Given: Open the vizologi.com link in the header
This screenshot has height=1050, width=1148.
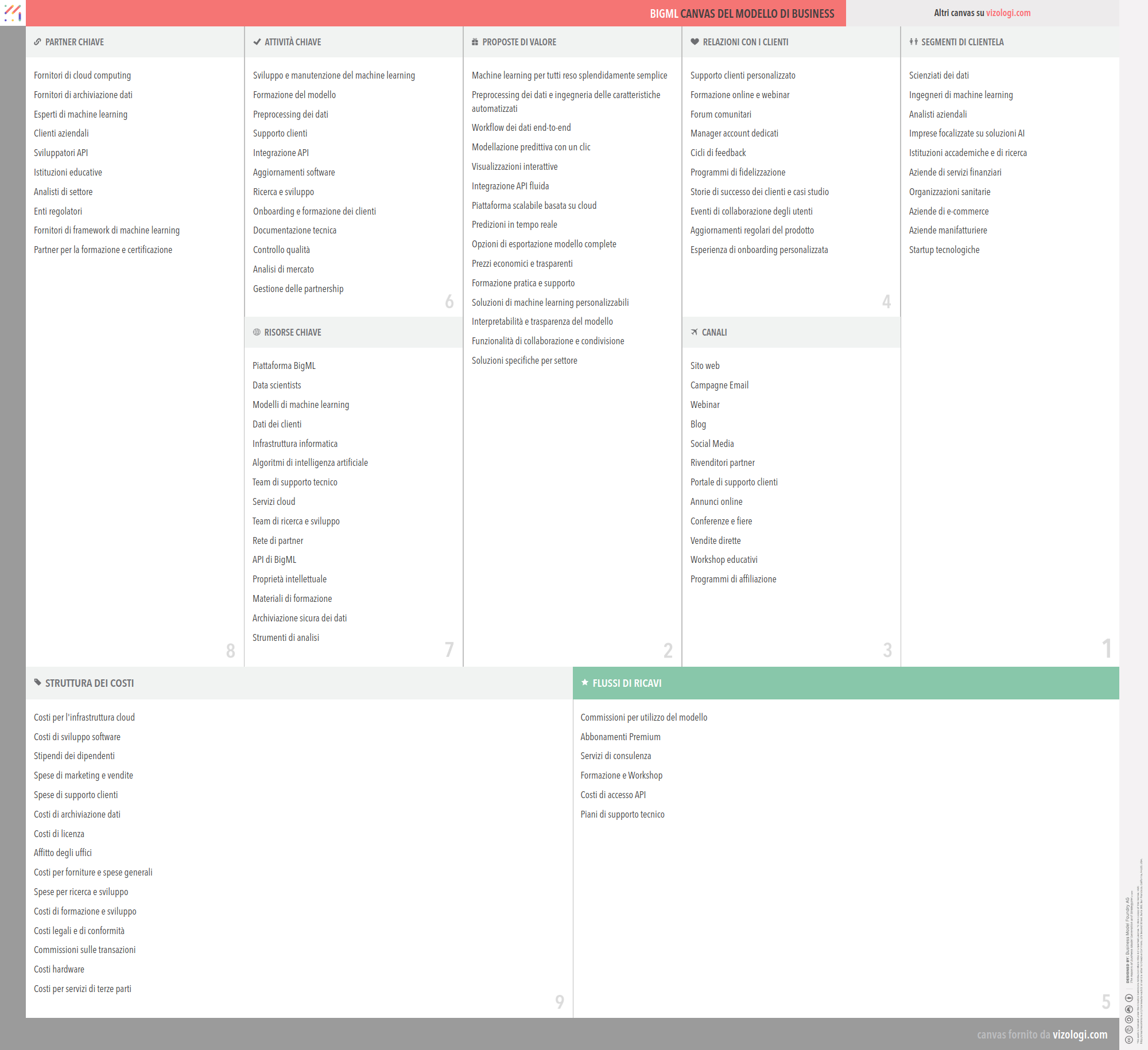Looking at the screenshot, I should 1008,13.
